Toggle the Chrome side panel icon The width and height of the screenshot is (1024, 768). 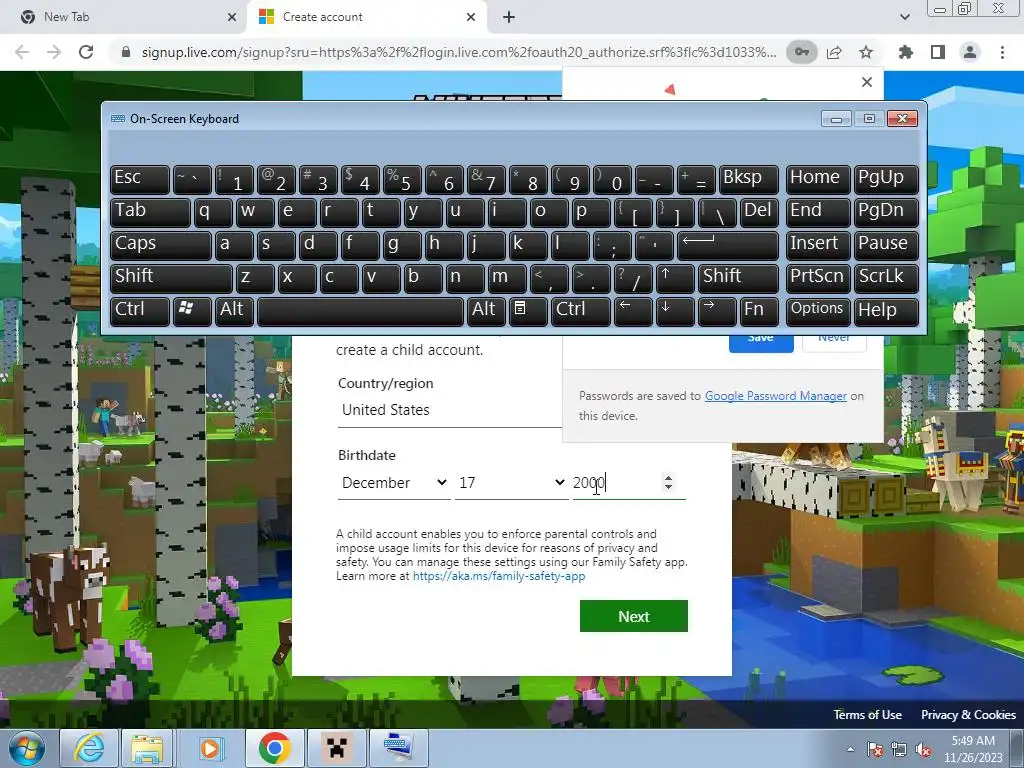pyautogui.click(x=938, y=52)
